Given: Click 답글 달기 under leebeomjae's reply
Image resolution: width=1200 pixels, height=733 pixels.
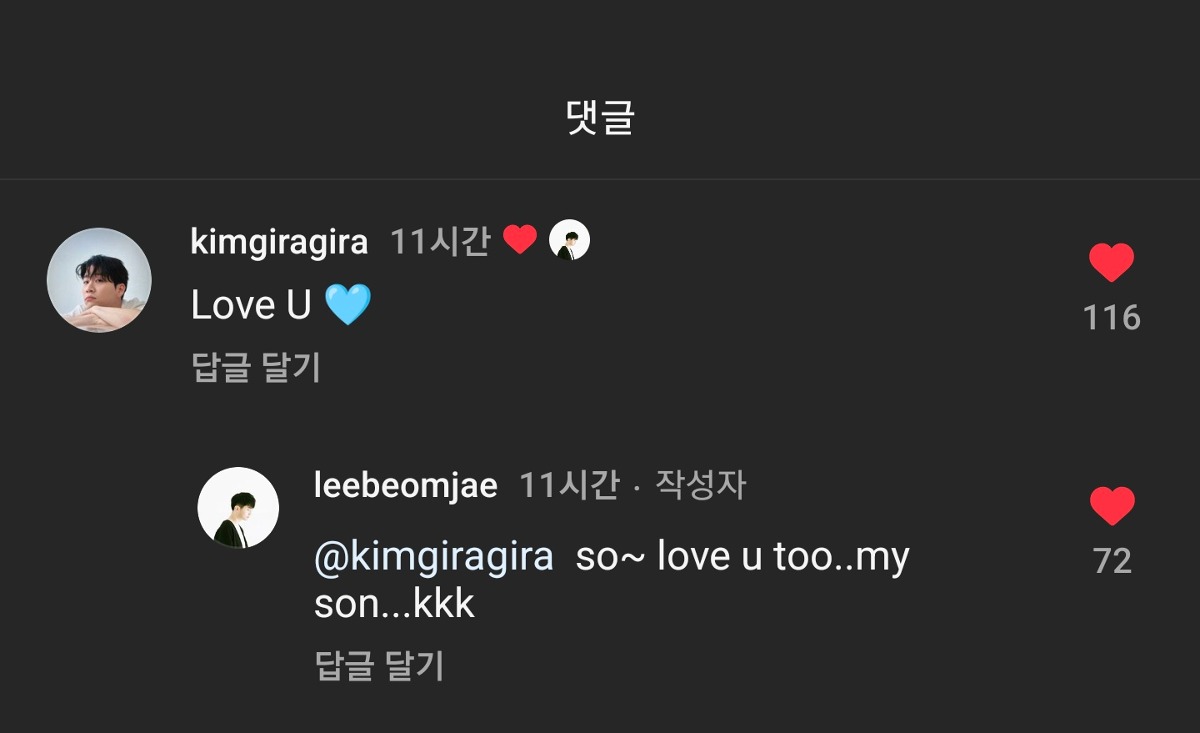Looking at the screenshot, I should pyautogui.click(x=379, y=665).
